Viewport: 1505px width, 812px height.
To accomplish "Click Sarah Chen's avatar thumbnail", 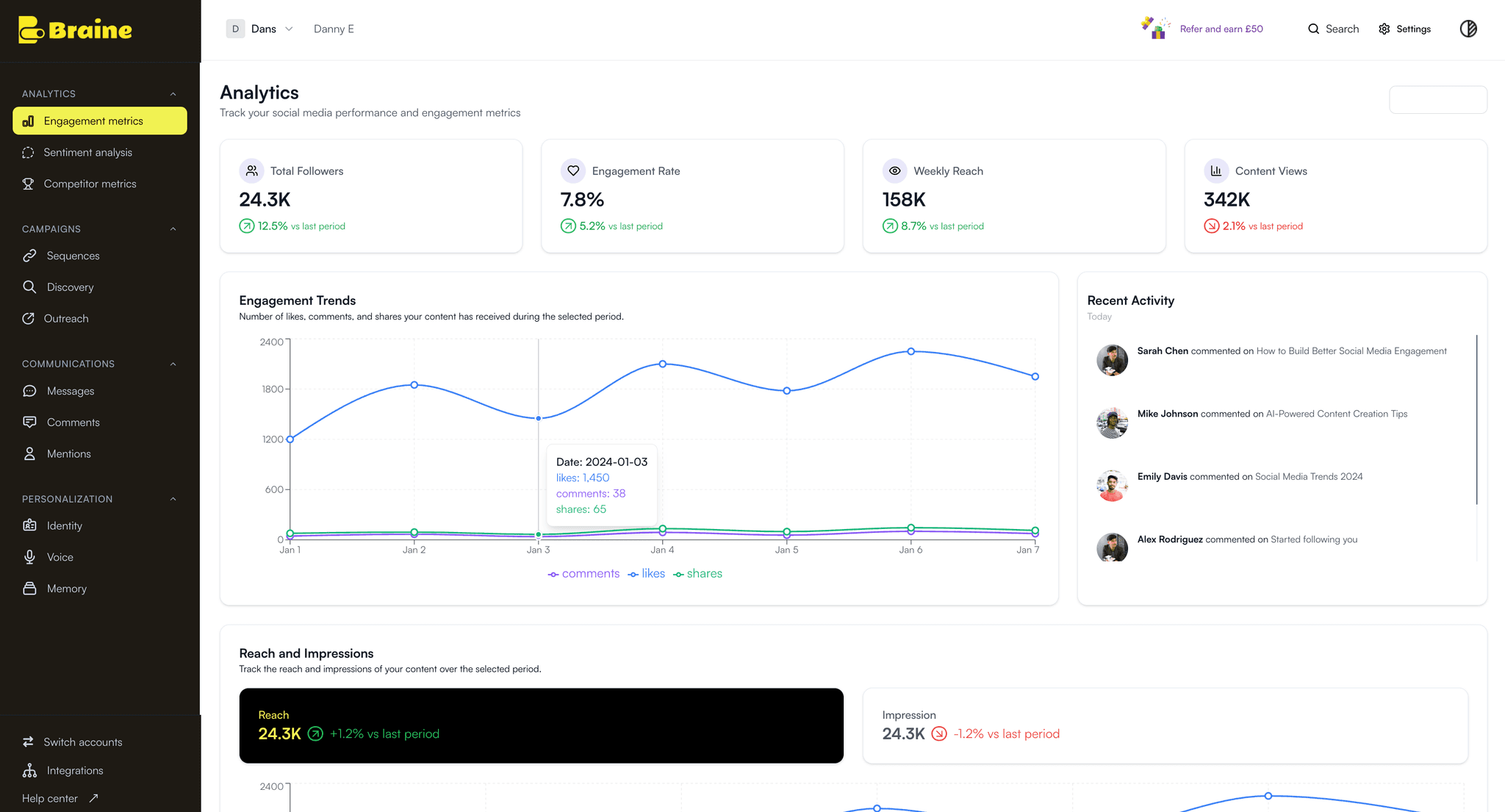I will [1111, 360].
